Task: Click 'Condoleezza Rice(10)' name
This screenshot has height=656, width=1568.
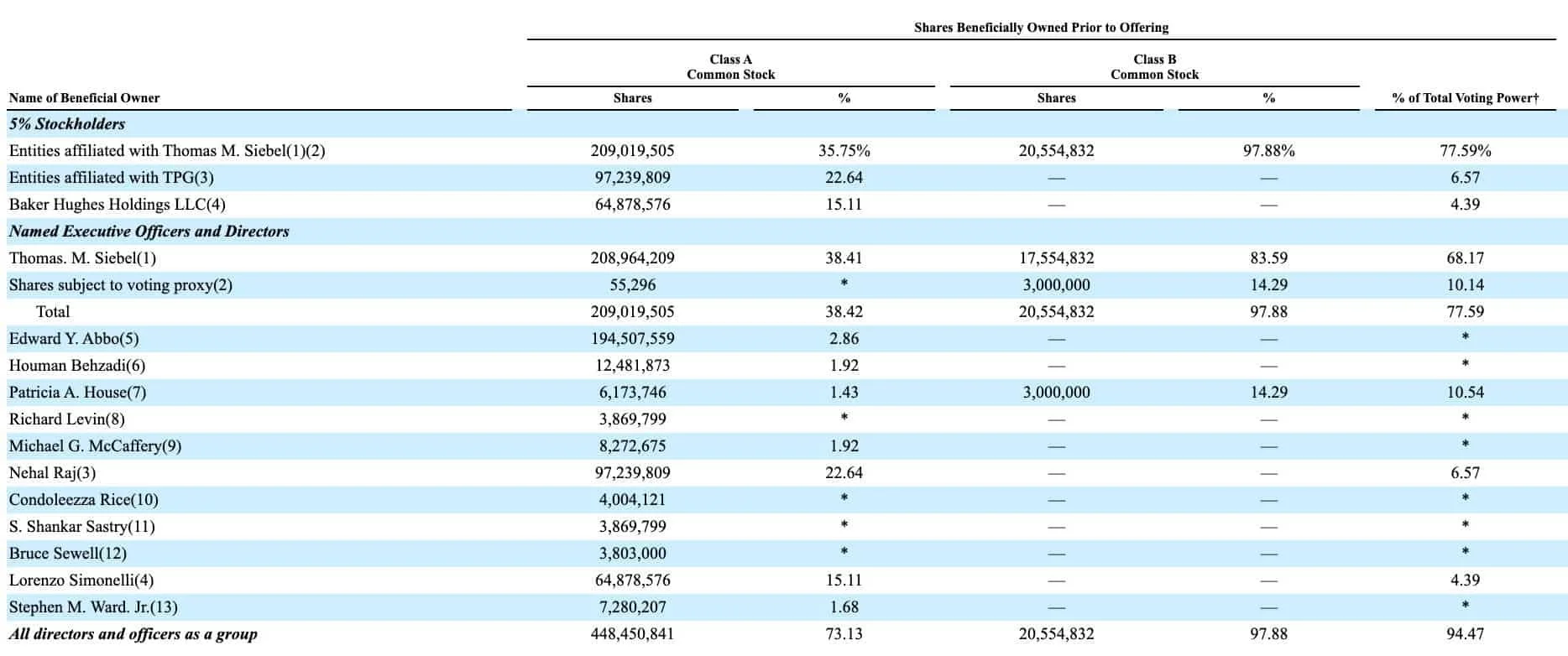Action: tap(84, 500)
